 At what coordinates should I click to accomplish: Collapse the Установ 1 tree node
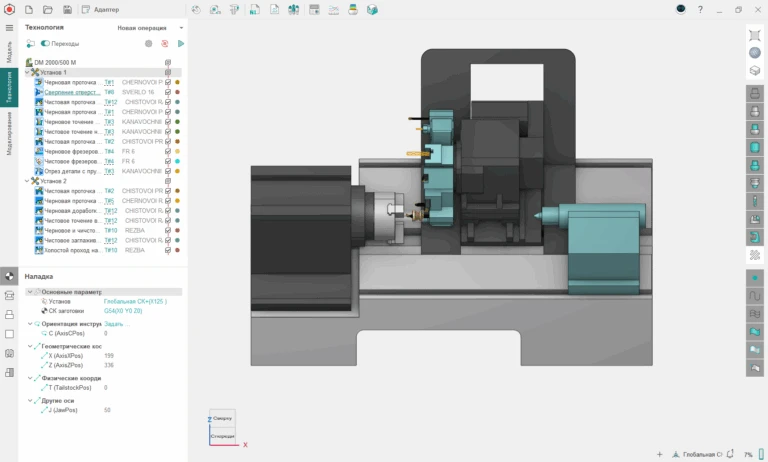(x=28, y=72)
